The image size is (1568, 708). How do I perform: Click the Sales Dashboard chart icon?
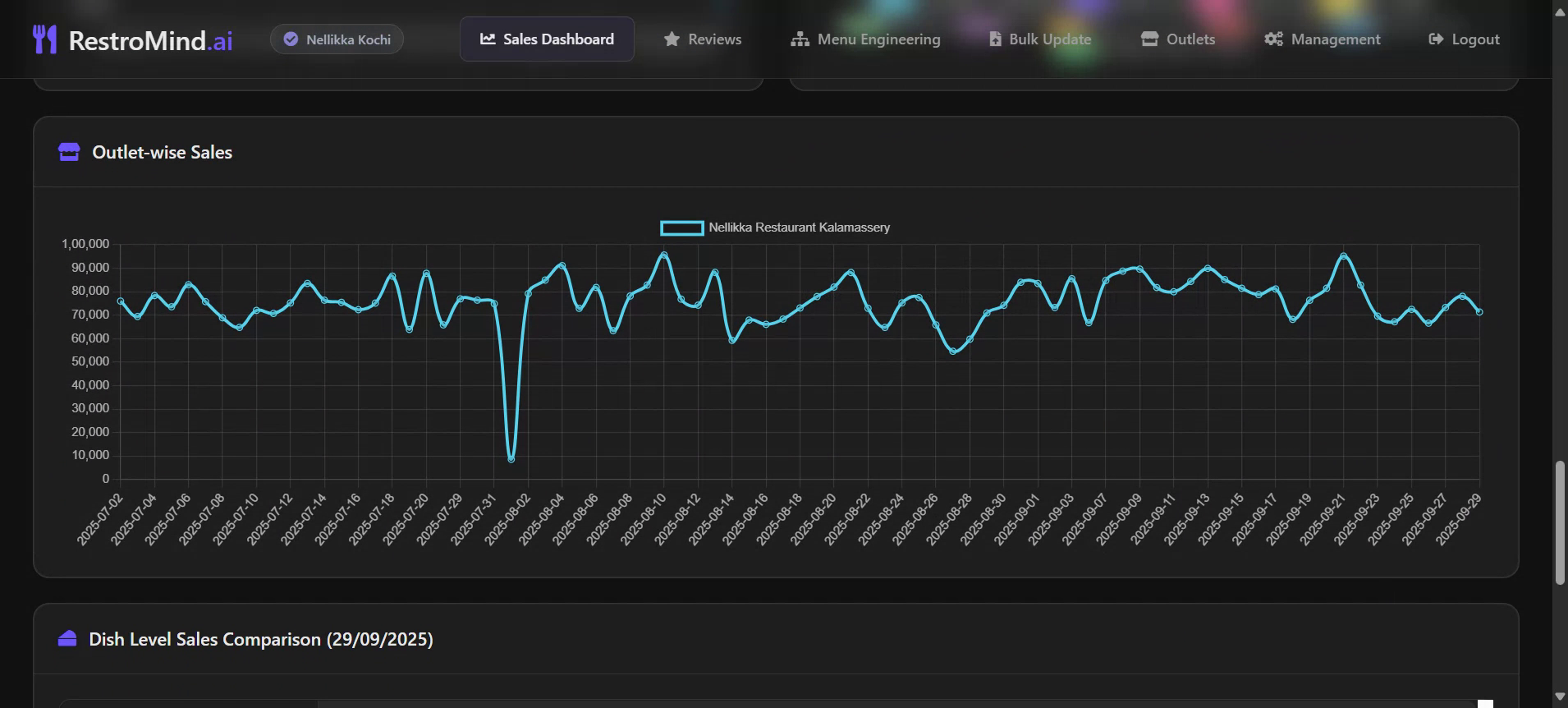tap(488, 39)
